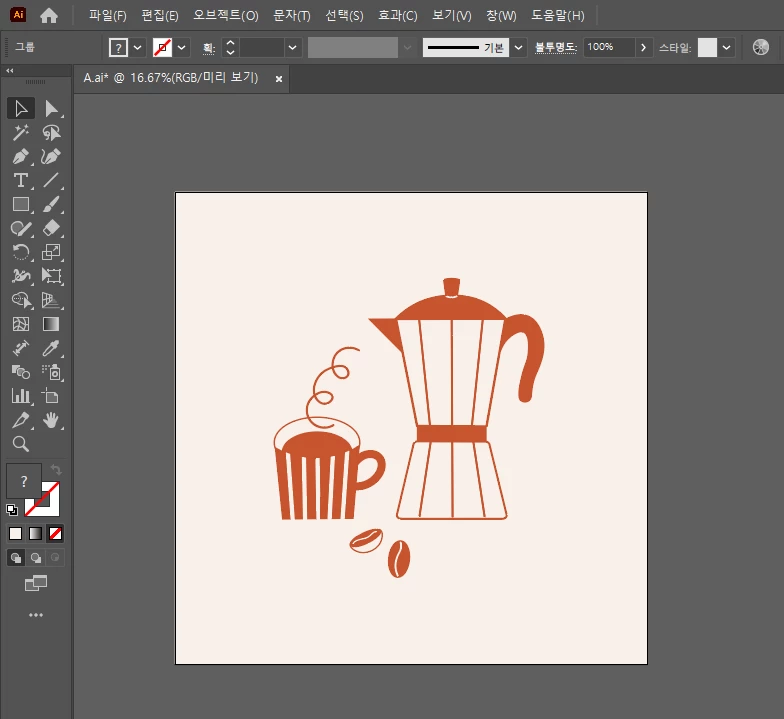Viewport: 784px width, 719px height.
Task: Switch paint mode to Gradient
Action: tap(35, 533)
